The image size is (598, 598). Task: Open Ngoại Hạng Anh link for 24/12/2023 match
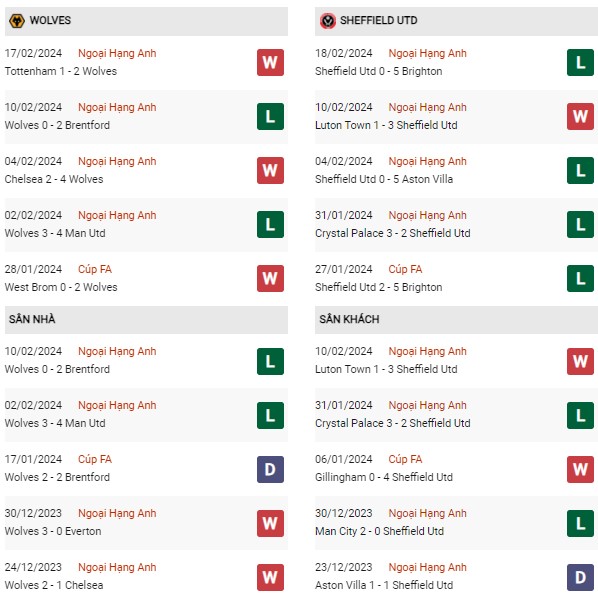(117, 567)
